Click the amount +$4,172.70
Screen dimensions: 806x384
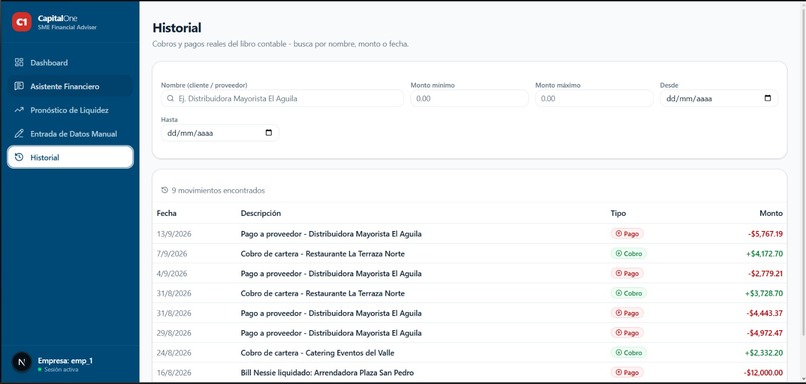[764, 253]
